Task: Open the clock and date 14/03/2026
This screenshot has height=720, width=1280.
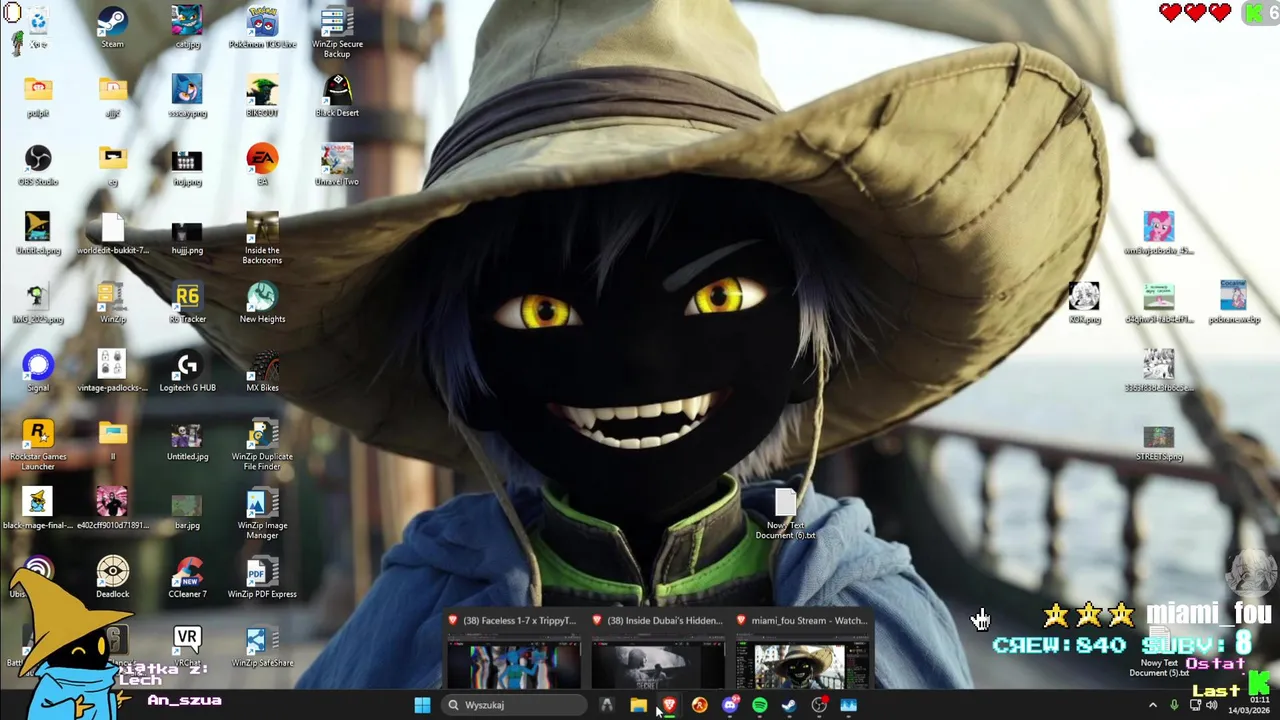Action: coord(1250,705)
